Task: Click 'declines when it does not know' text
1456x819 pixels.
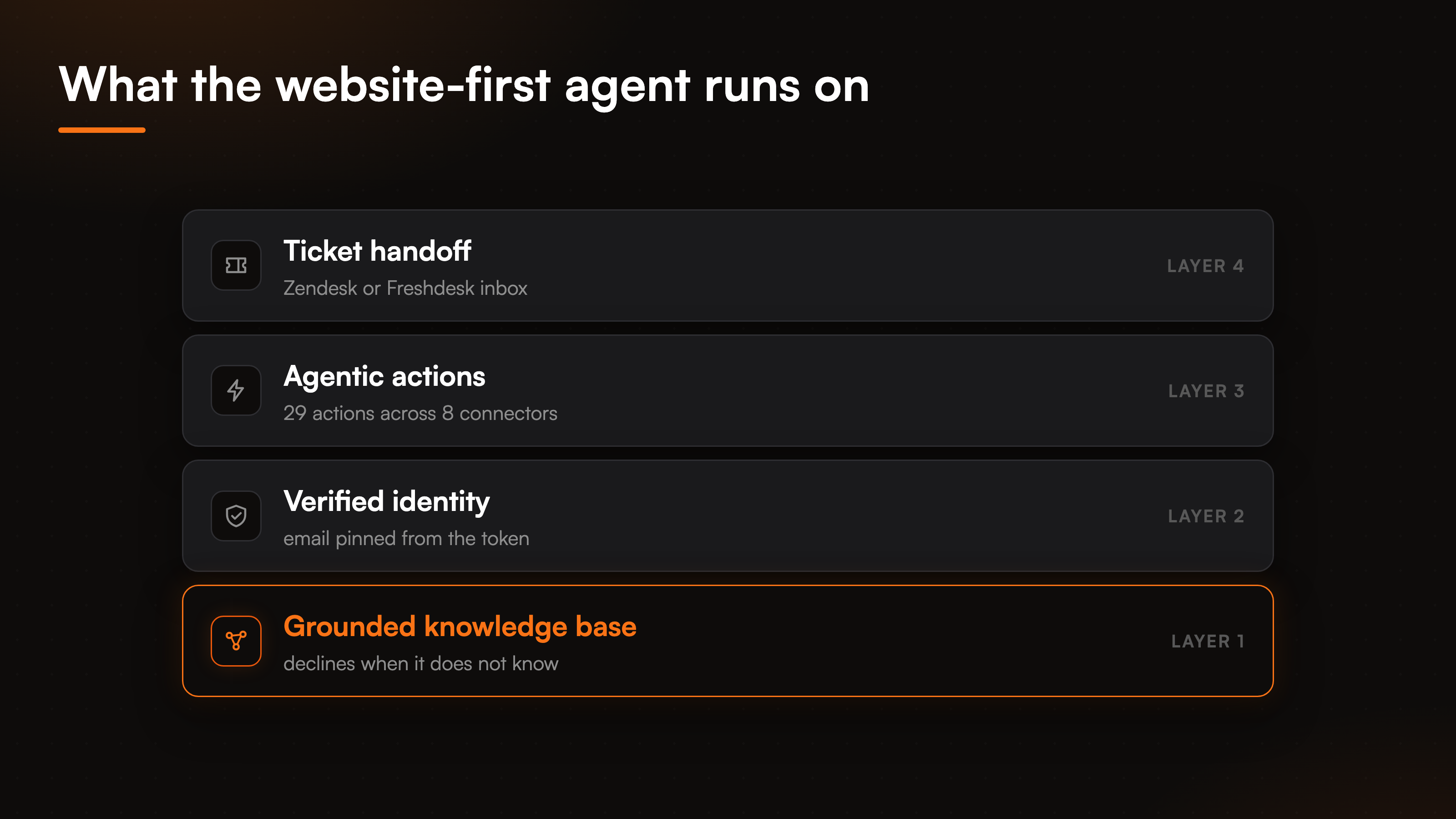Action: point(421,663)
